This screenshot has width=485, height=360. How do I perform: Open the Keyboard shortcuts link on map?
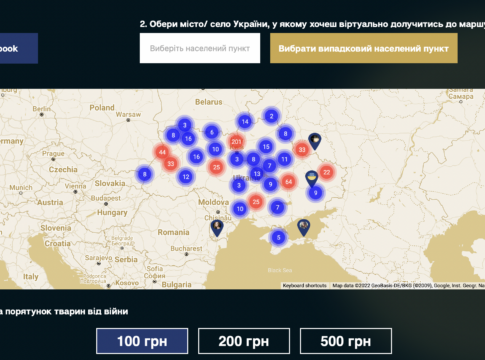pos(305,286)
